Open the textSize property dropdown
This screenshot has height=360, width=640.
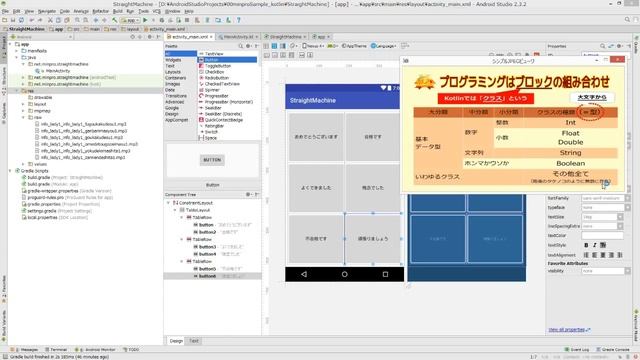(x=620, y=217)
